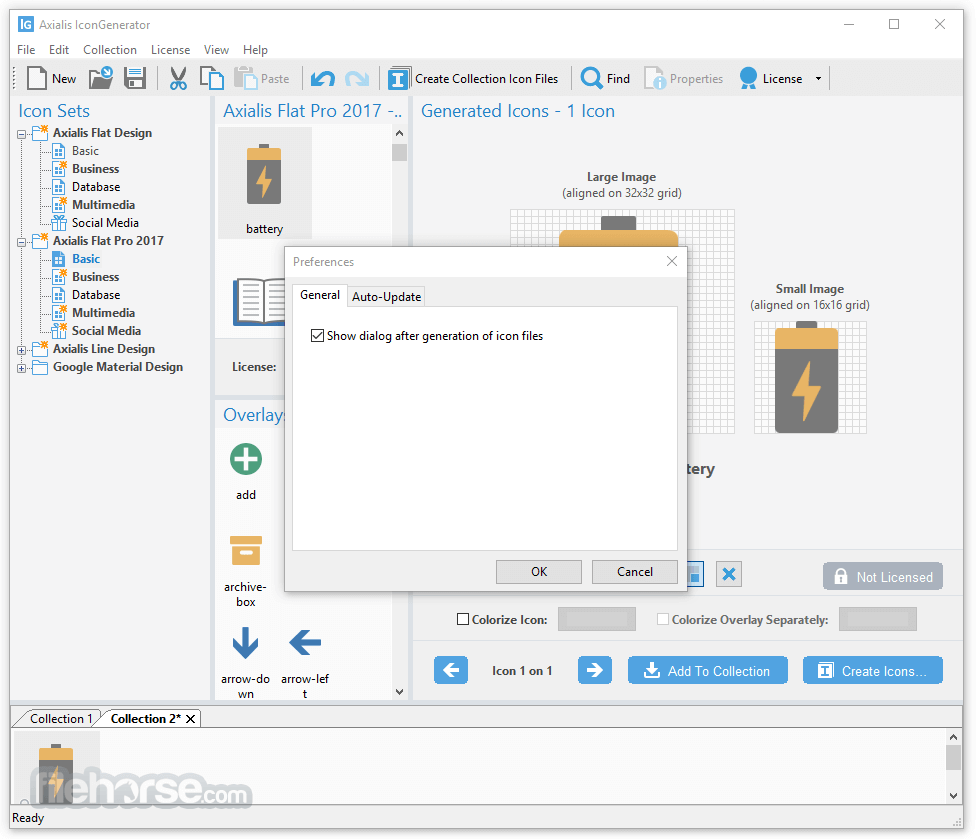The image size is (976, 839).
Task: Open the Colorize Icon color swatch
Action: (596, 619)
